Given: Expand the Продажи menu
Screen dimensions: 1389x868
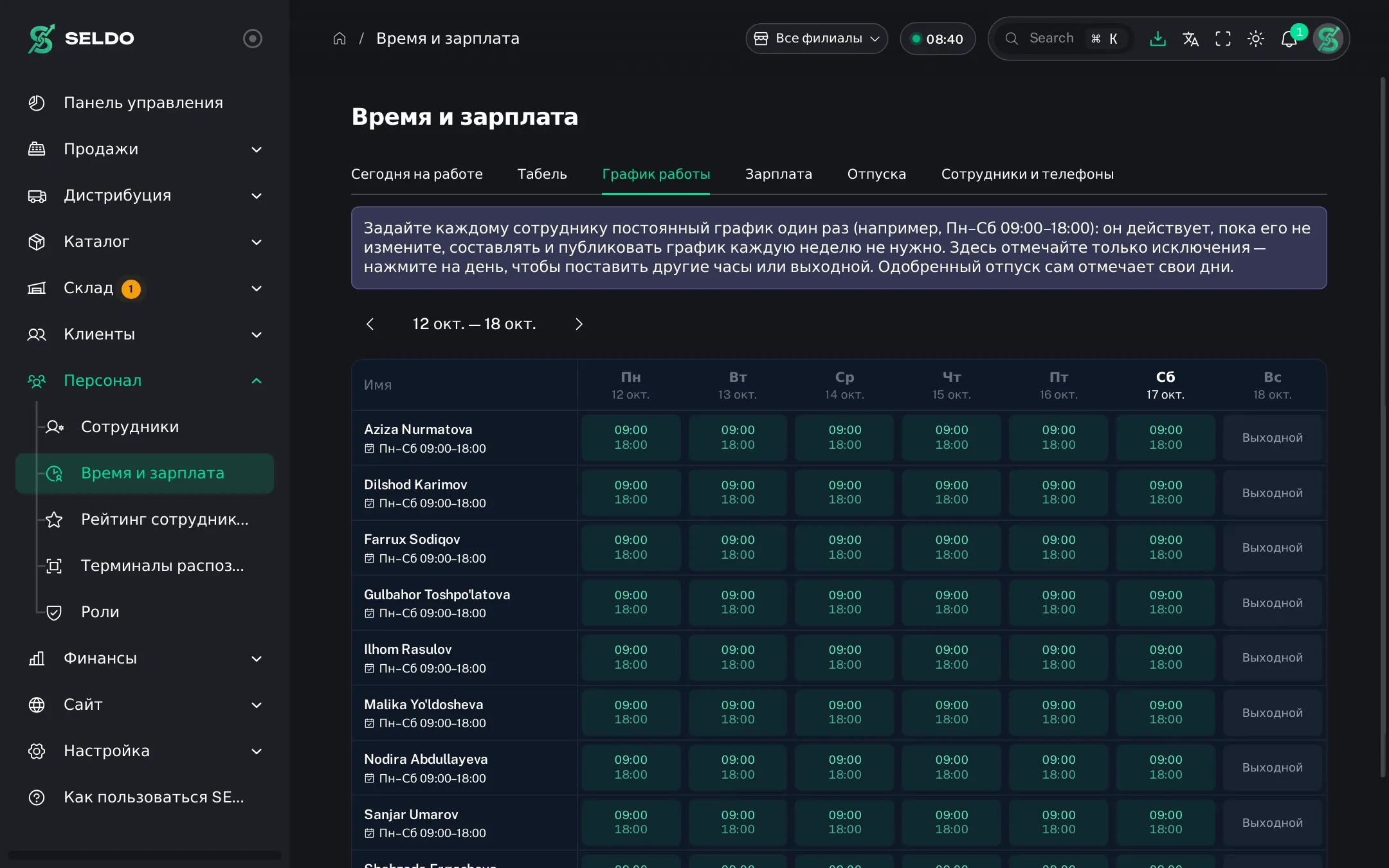Looking at the screenshot, I should click(145, 149).
